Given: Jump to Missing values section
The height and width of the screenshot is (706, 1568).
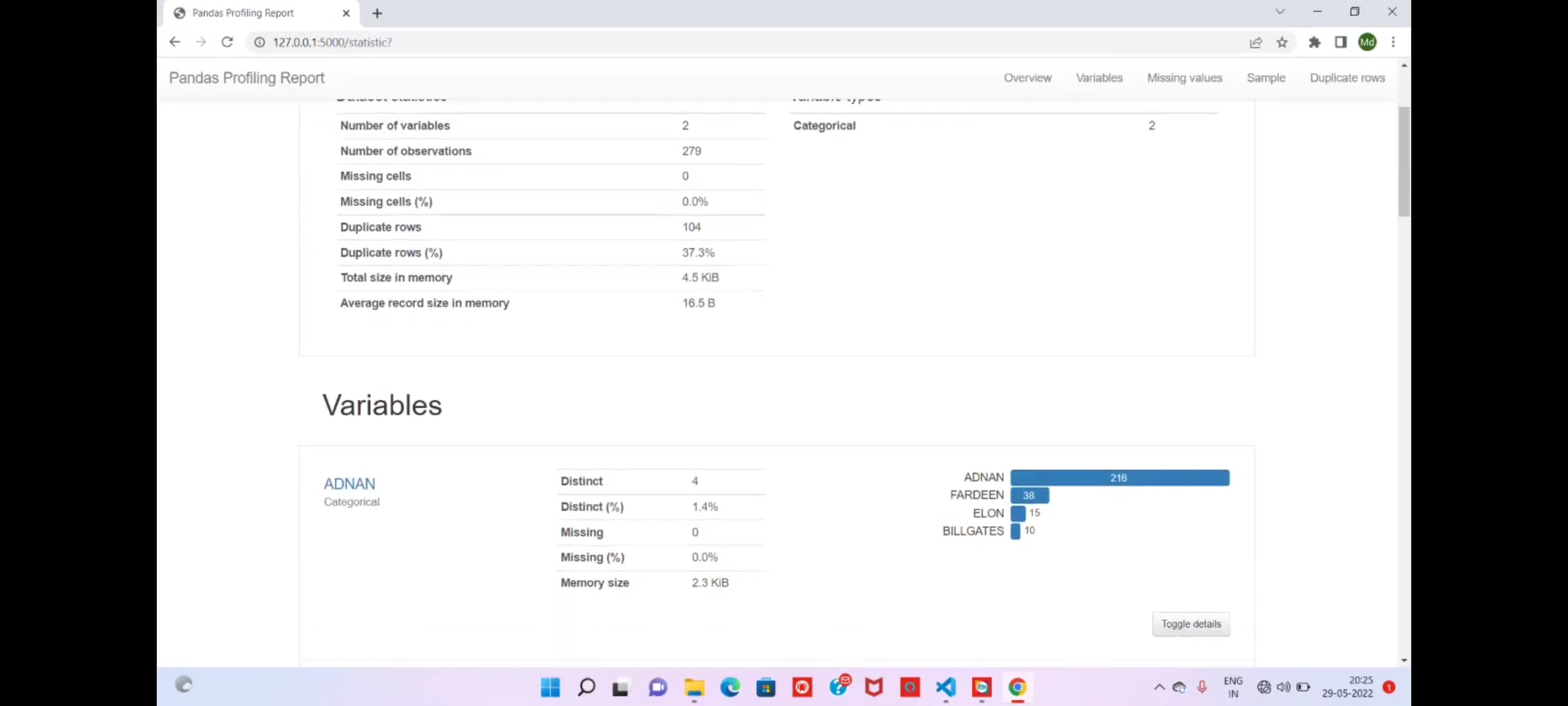Looking at the screenshot, I should [1184, 78].
